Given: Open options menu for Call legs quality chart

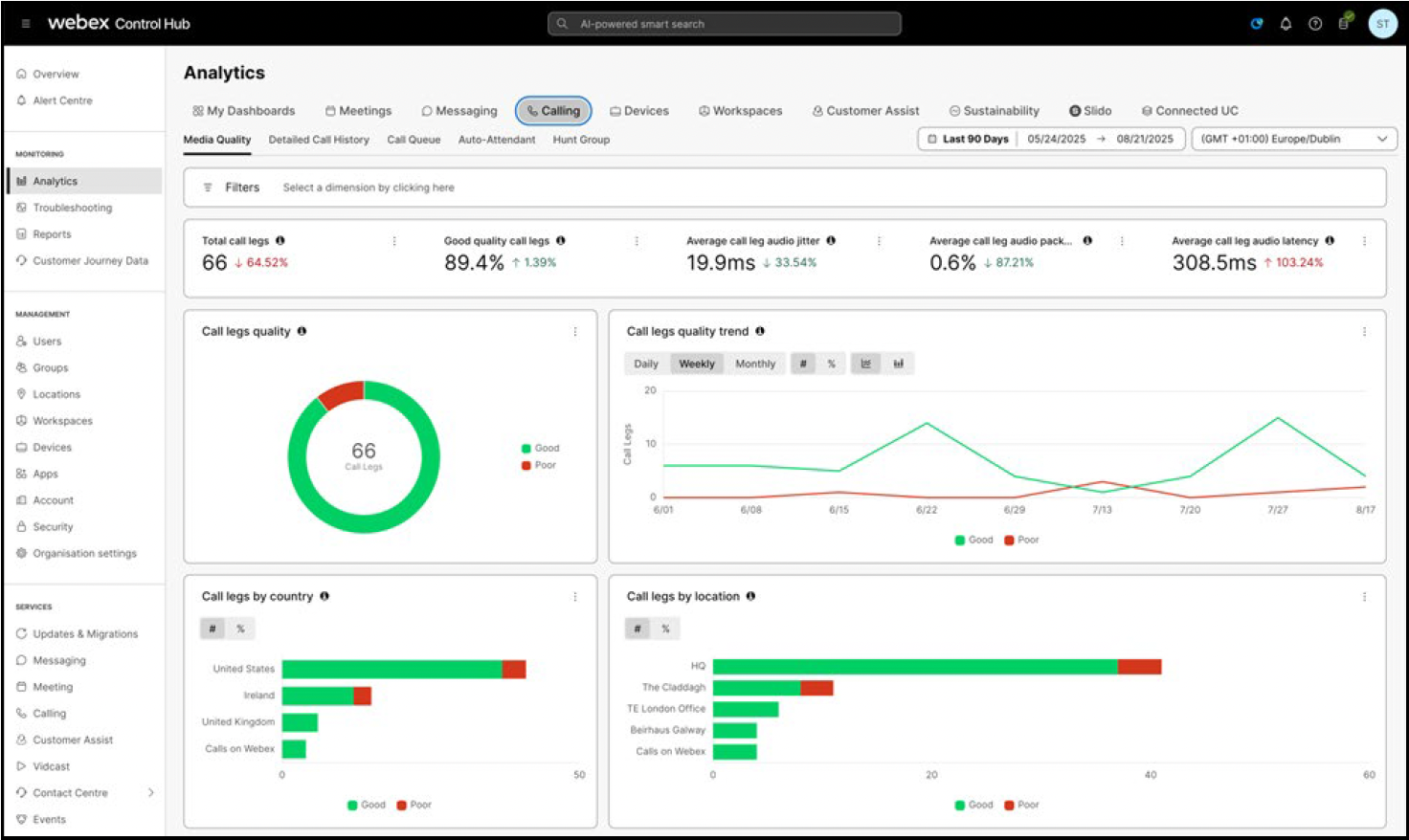Looking at the screenshot, I should pos(574,331).
